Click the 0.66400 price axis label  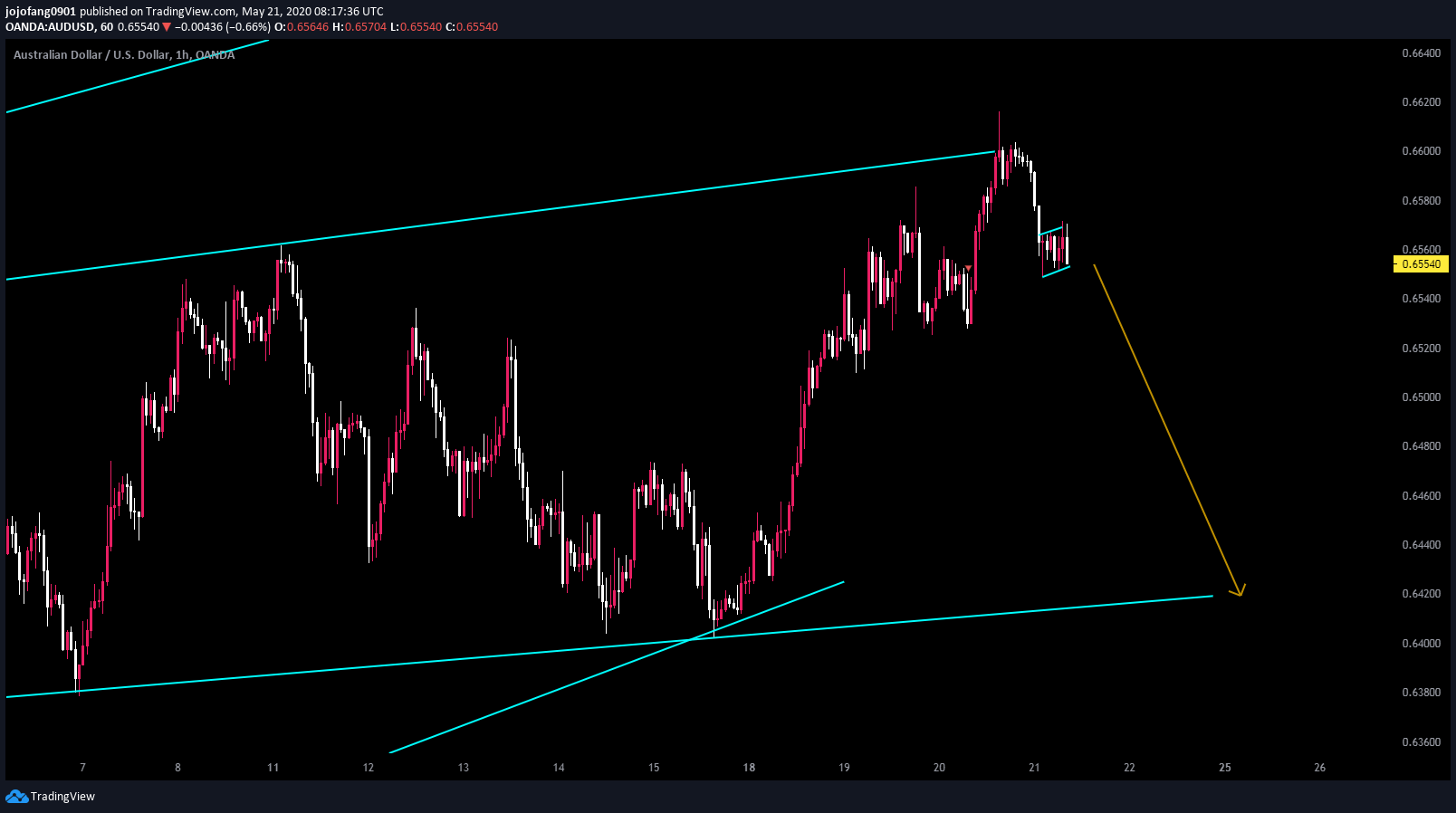coord(1421,53)
